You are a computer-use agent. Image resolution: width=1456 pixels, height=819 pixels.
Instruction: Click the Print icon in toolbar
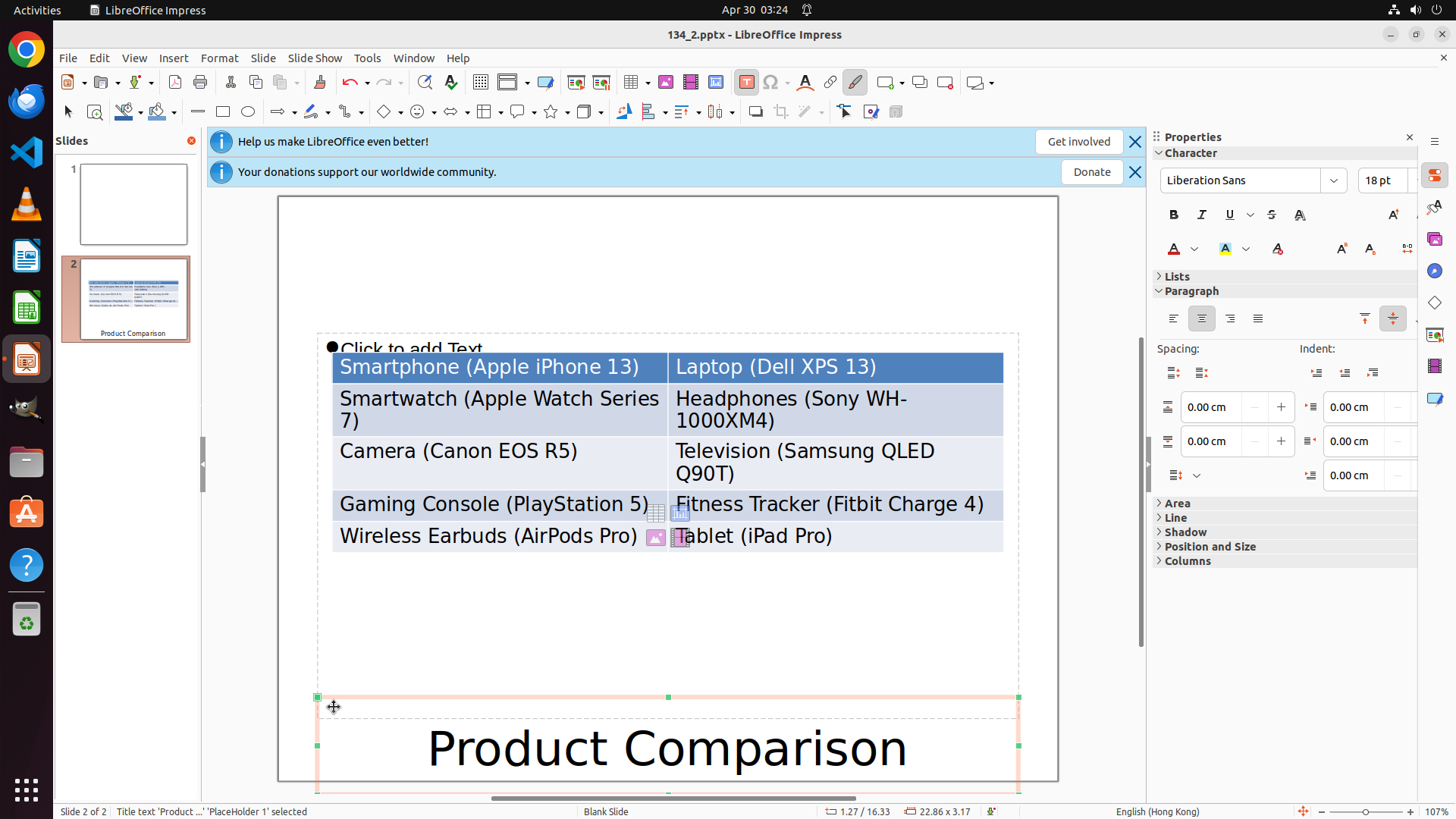(200, 83)
